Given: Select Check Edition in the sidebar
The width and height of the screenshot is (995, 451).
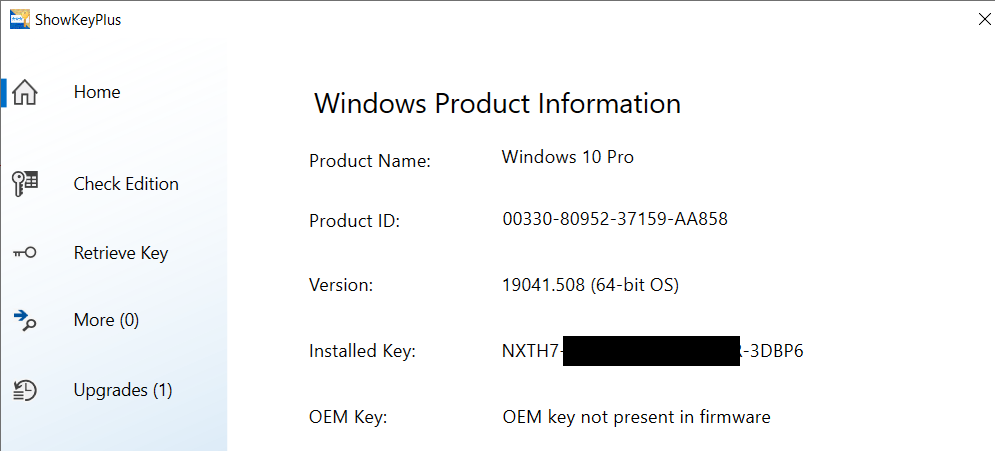Looking at the screenshot, I should [126, 184].
